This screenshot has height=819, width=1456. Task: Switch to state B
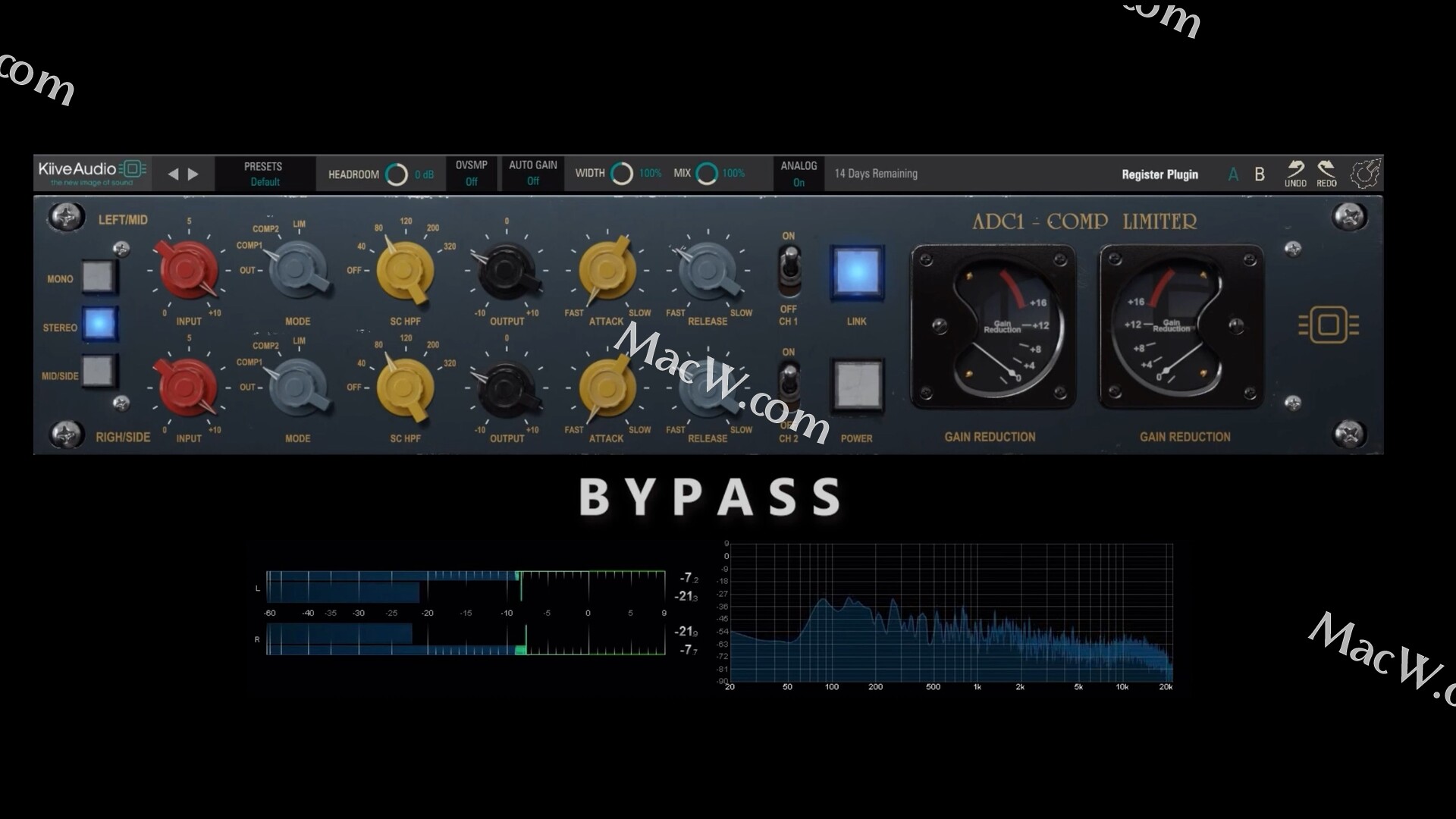[x=1260, y=174]
